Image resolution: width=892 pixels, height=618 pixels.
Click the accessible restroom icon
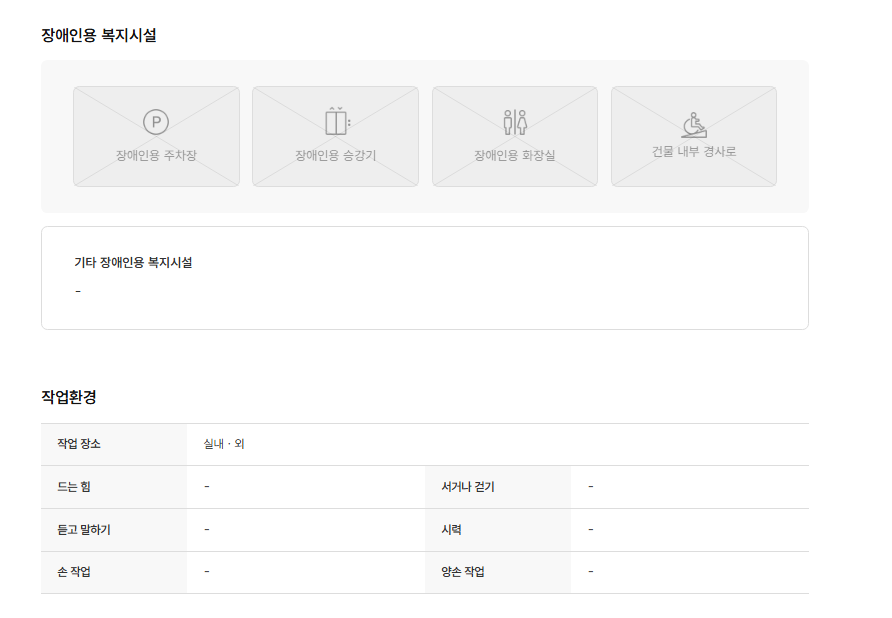pos(515,122)
